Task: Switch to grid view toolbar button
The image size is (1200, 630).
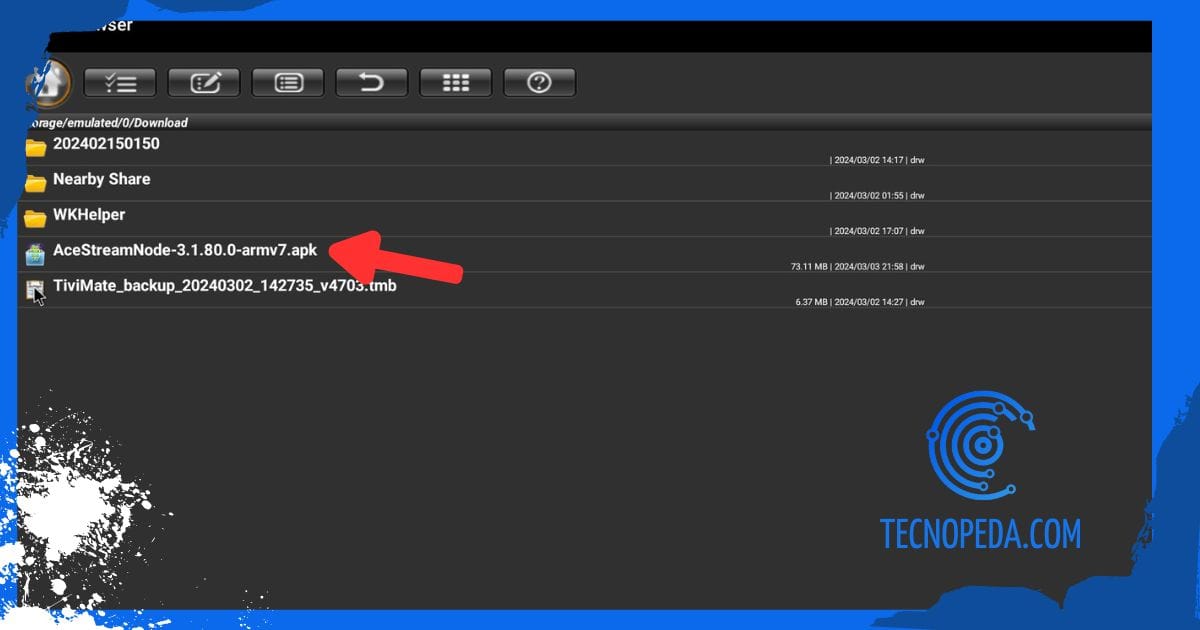Action: (455, 82)
